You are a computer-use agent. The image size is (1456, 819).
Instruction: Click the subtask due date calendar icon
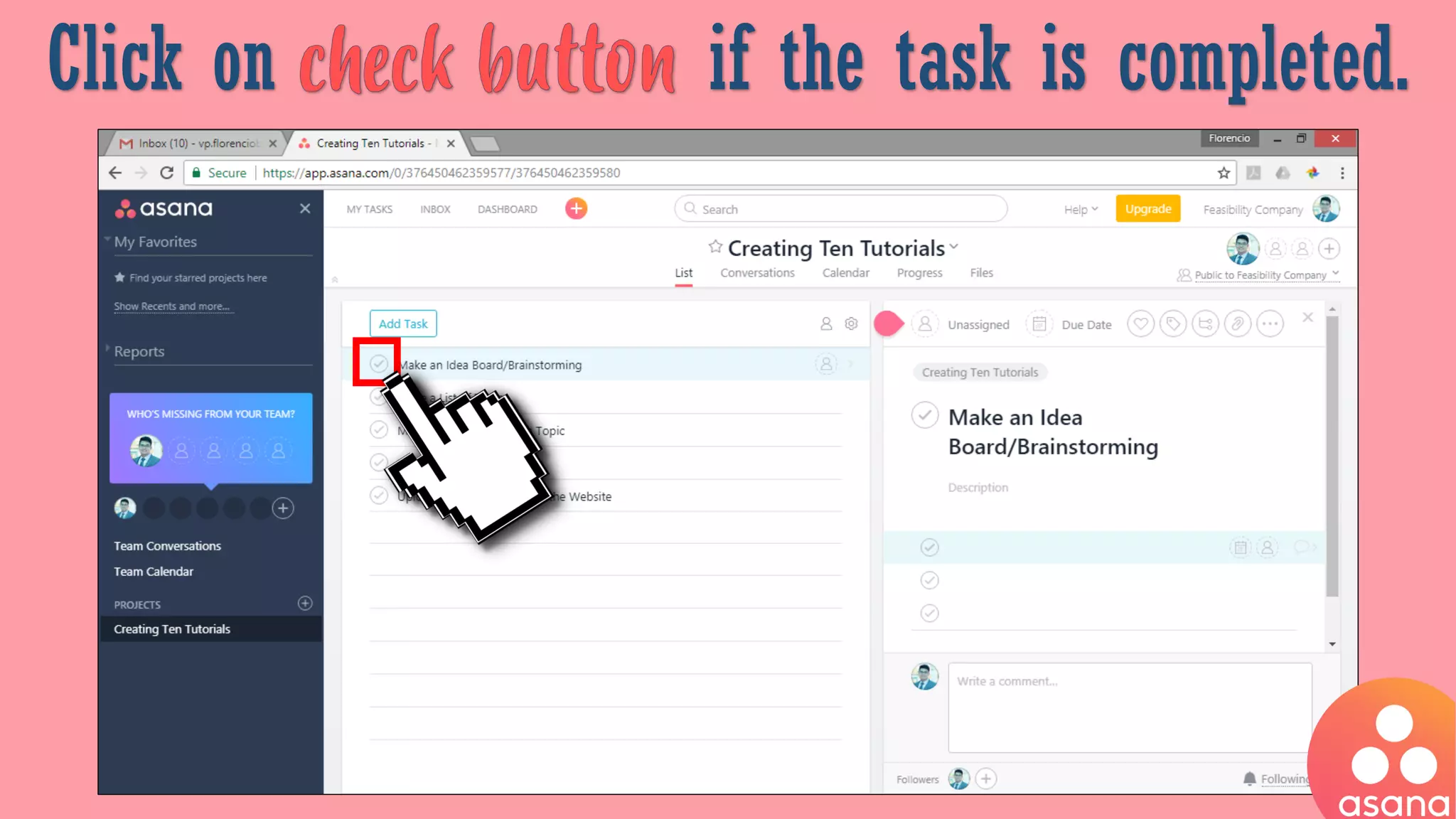(x=1241, y=547)
